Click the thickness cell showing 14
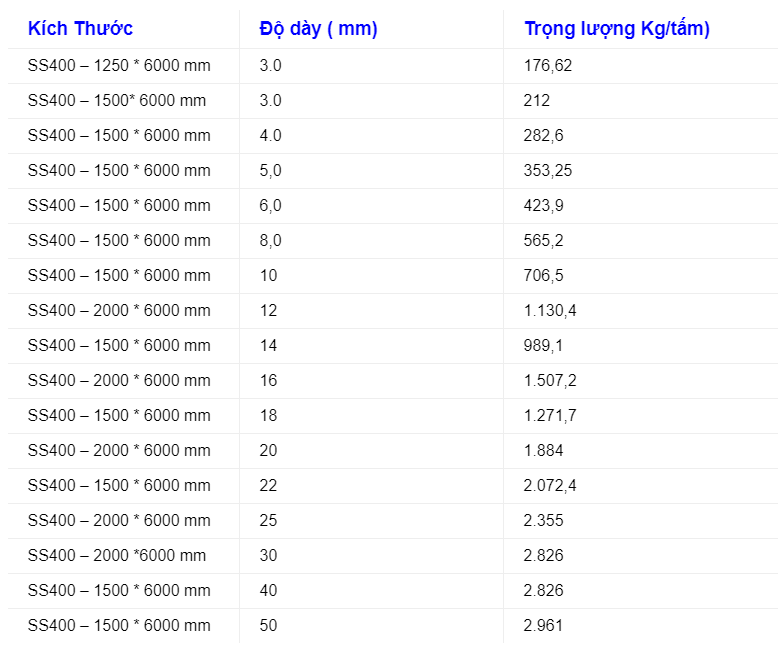This screenshot has width=782, height=649. coord(268,346)
